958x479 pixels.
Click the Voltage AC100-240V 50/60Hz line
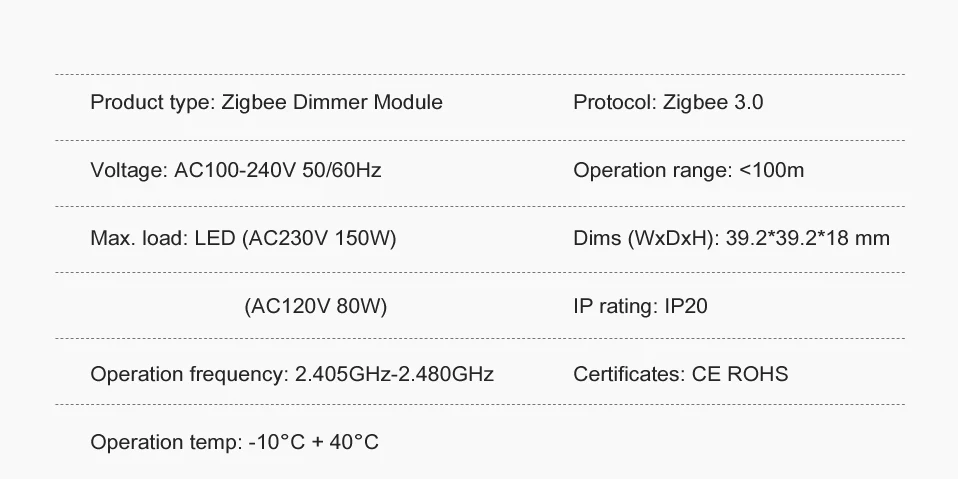point(236,170)
